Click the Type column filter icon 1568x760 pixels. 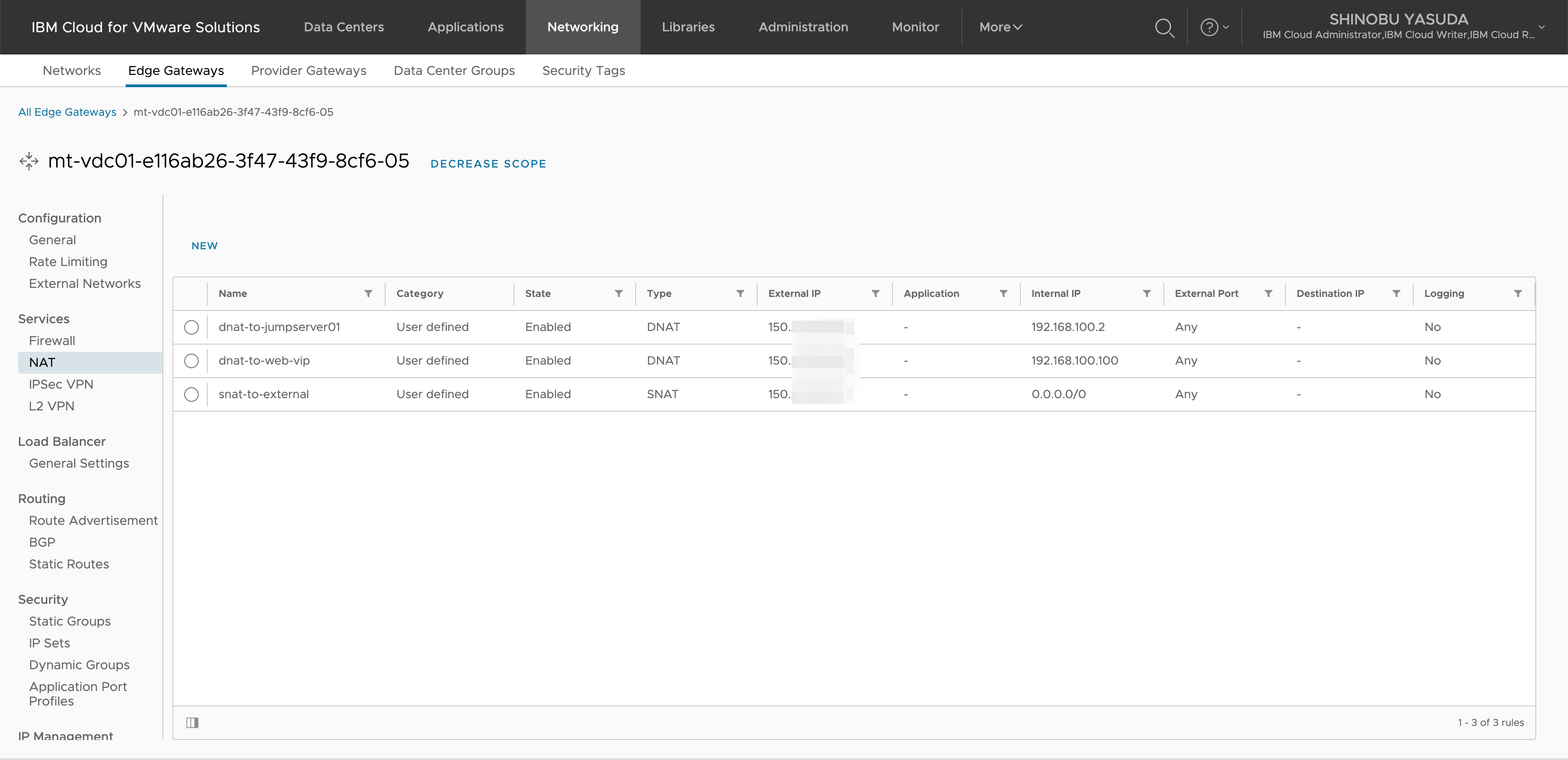click(740, 294)
